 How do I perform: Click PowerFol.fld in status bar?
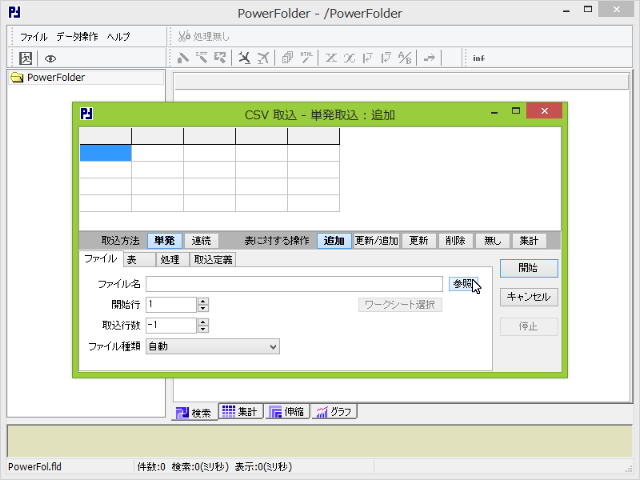coord(35,467)
